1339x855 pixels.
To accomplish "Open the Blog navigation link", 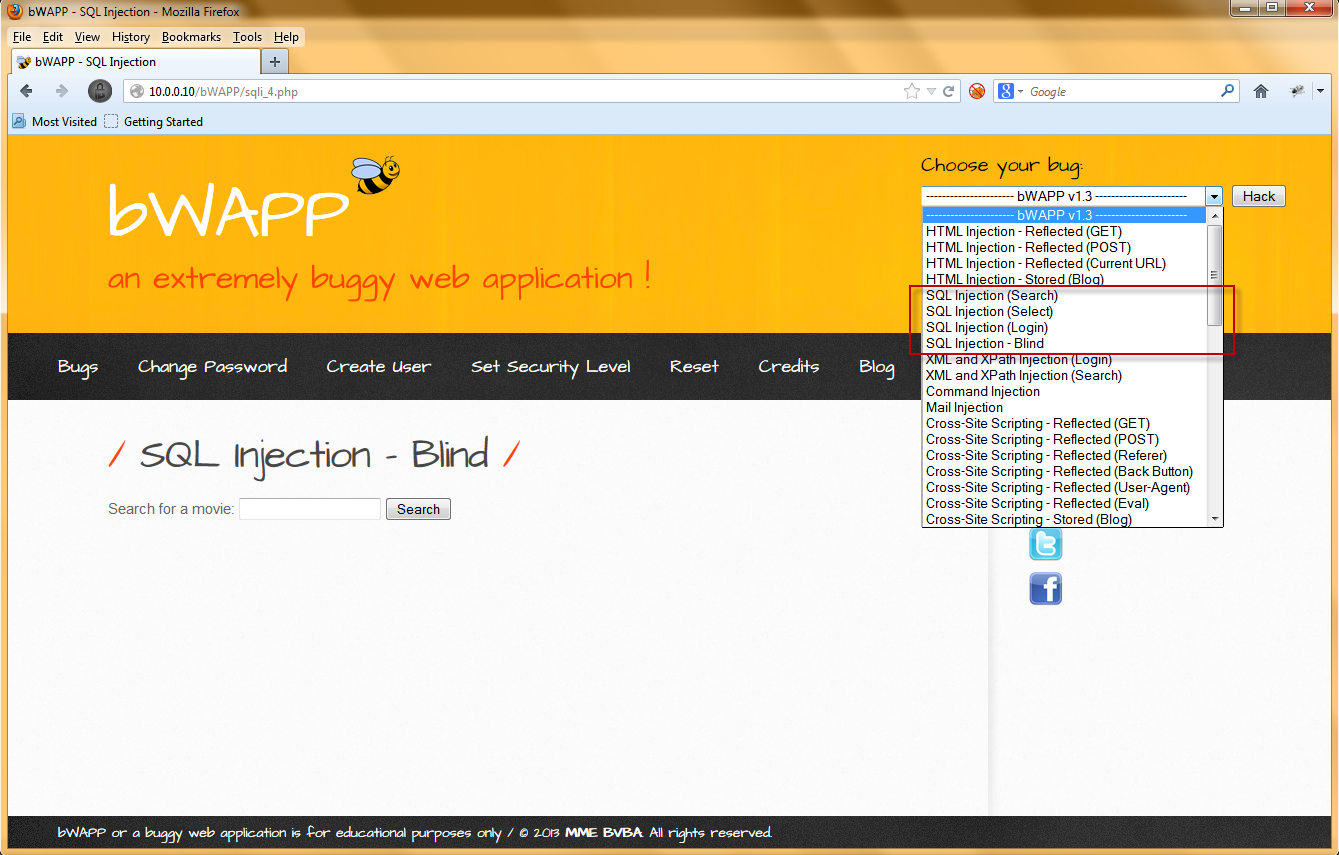I will tap(877, 366).
